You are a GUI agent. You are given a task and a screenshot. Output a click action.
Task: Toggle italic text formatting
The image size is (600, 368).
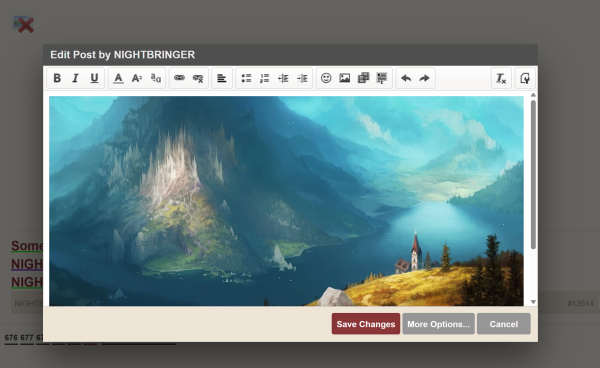(x=75, y=78)
